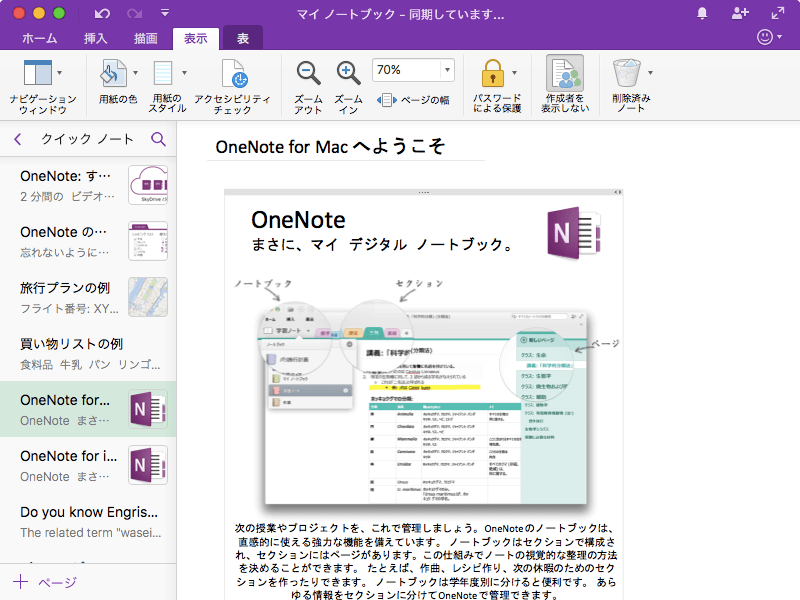
Task: Click the Redo arrow in title bar
Action: tap(135, 14)
